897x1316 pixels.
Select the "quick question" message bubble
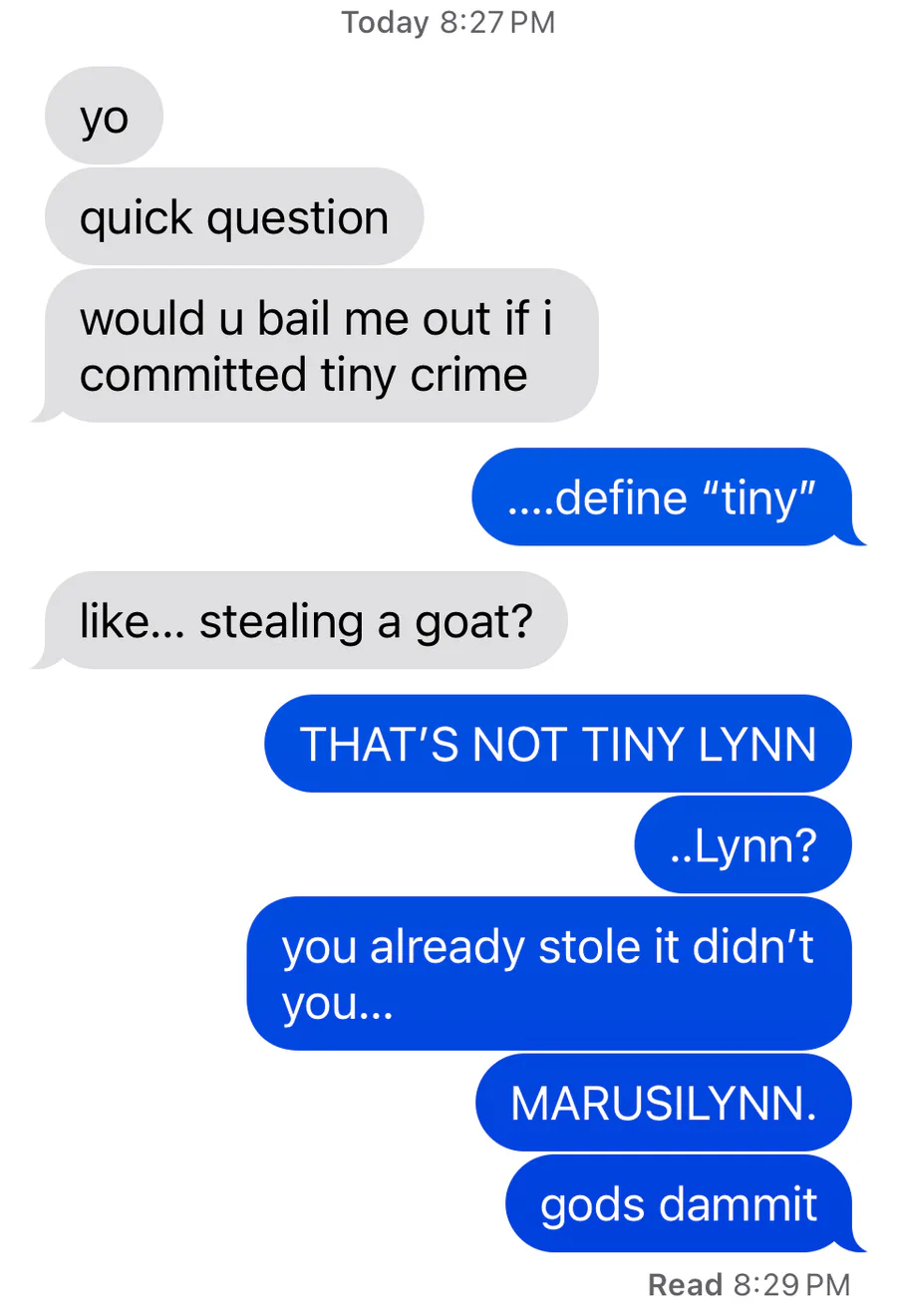coord(234,217)
